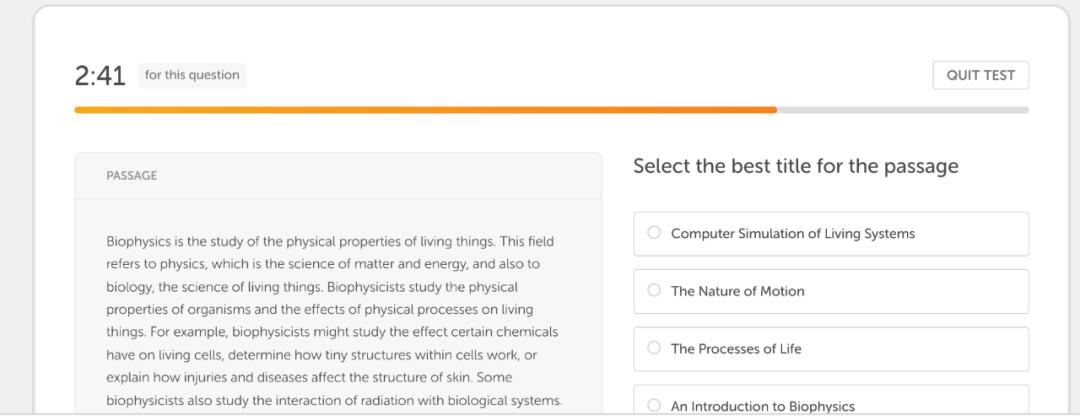Click the 2:41 countdown timer
Viewport: 1080px width, 416px height.
coord(99,75)
